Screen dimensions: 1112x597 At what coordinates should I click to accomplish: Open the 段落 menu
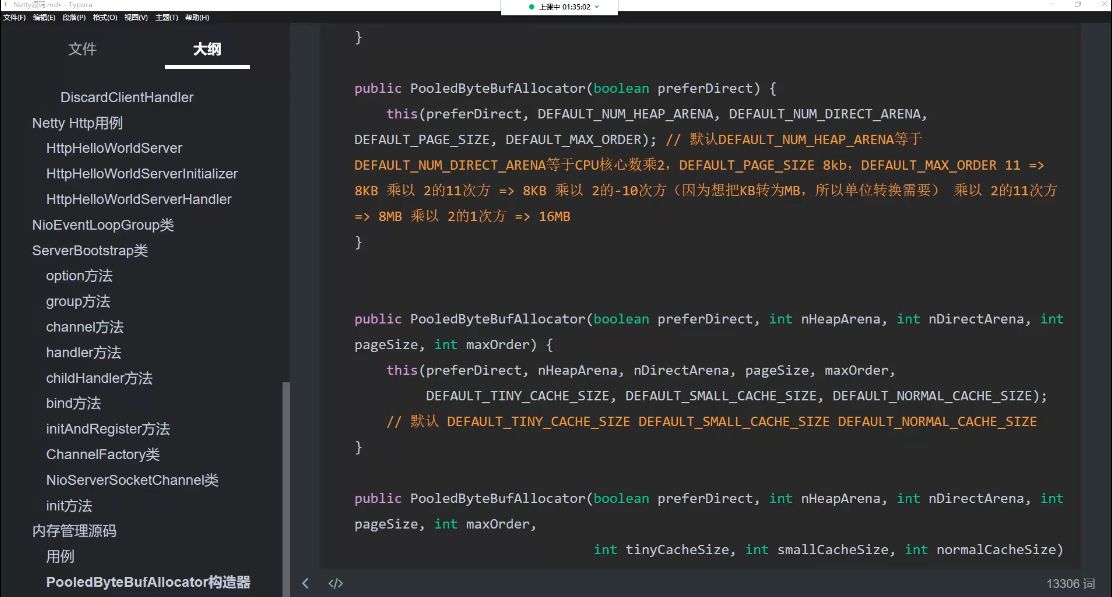pyautogui.click(x=74, y=17)
